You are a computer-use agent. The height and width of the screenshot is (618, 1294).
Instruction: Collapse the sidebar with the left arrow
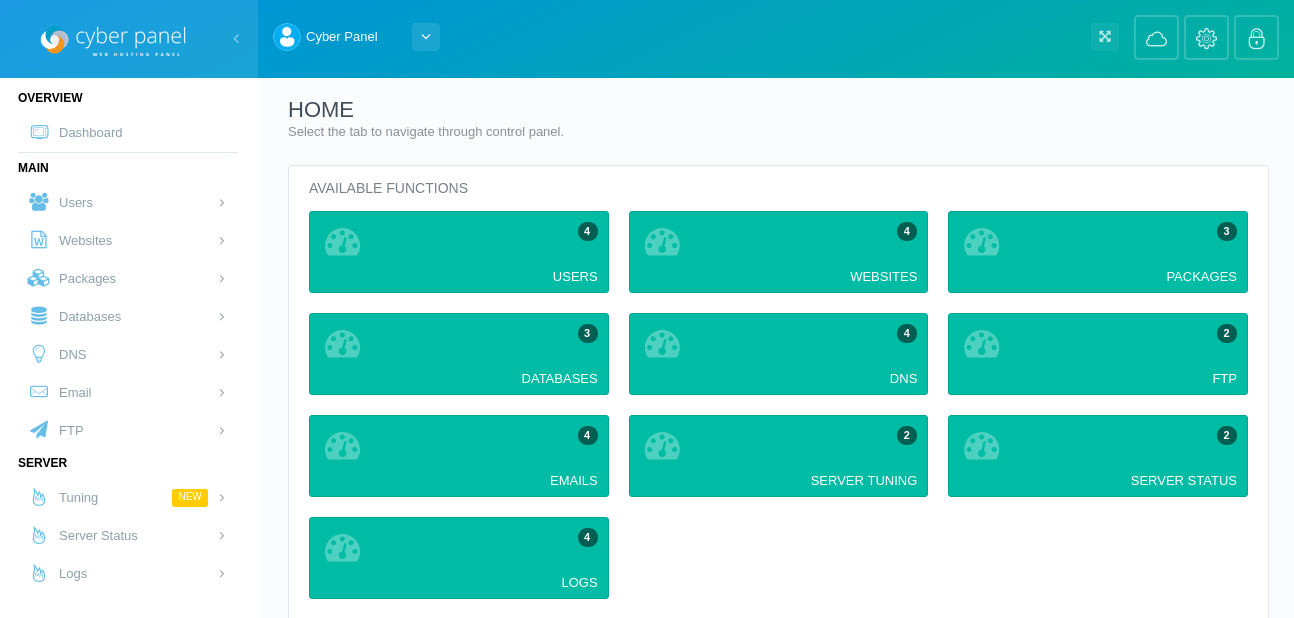(236, 39)
